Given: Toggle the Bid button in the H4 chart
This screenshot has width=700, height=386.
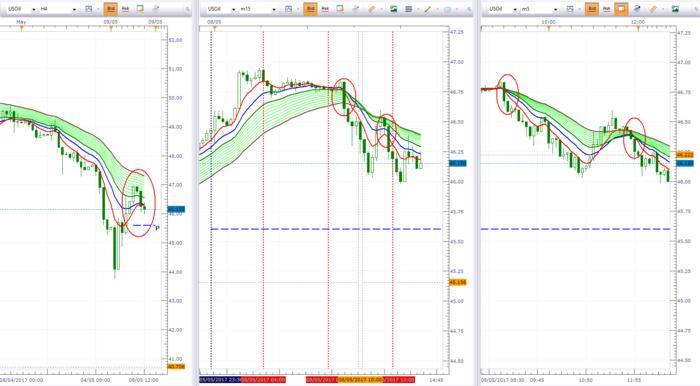Looking at the screenshot, I should pos(111,9).
